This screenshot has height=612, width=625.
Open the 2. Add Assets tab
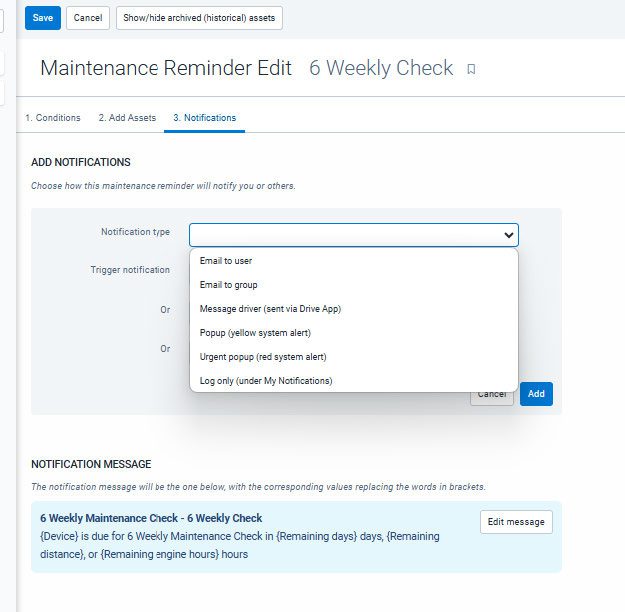click(127, 118)
